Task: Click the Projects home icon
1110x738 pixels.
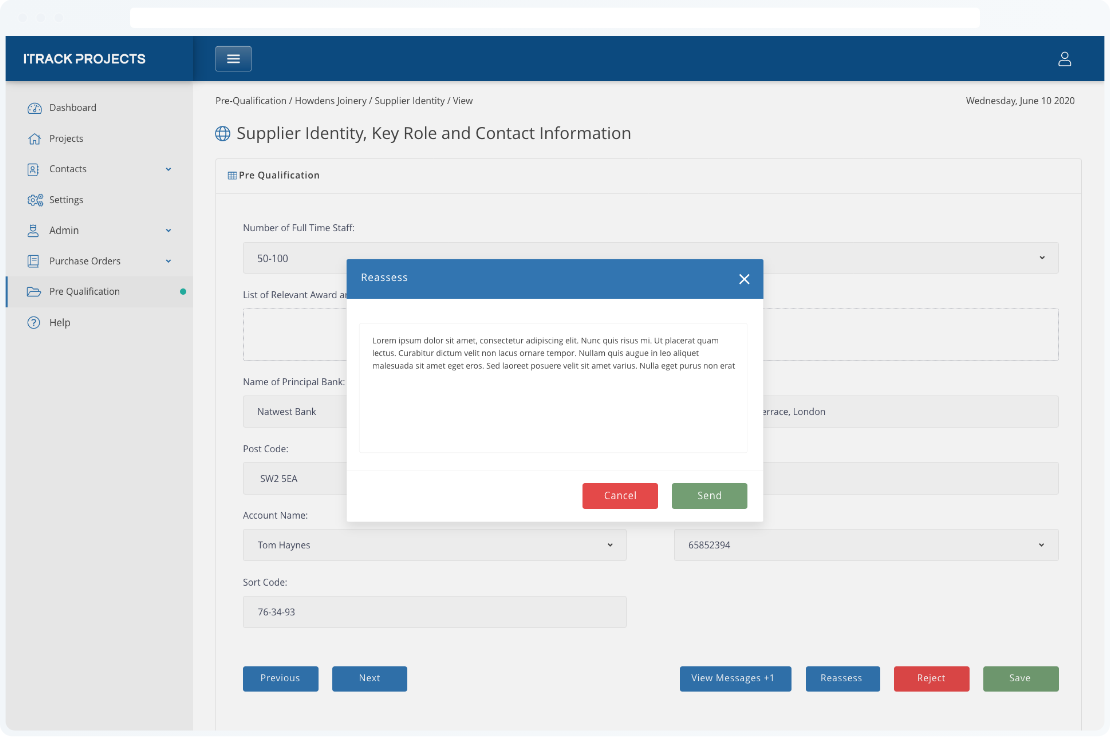Action: pos(34,139)
